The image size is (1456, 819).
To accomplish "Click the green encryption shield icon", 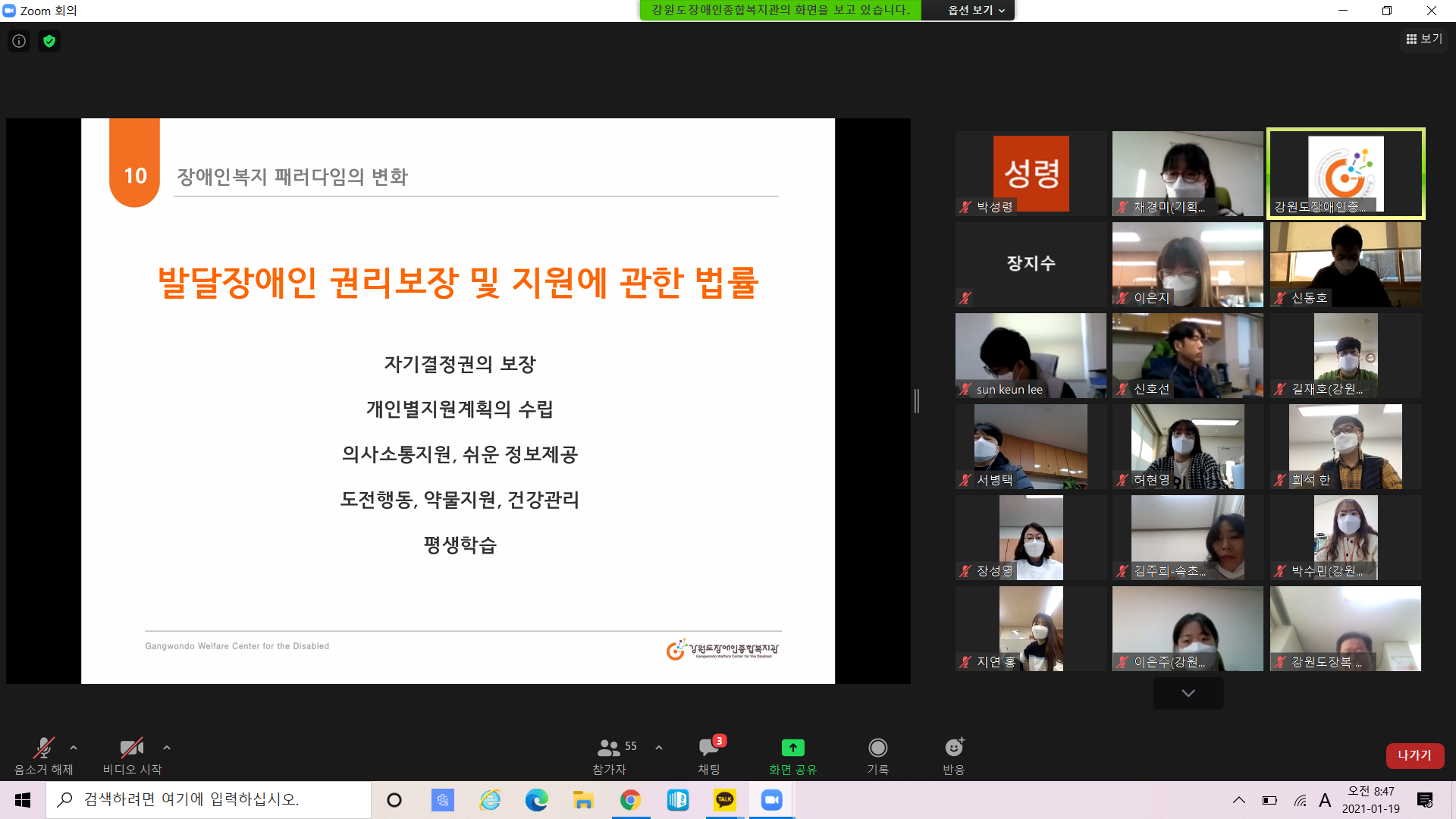I will point(49,41).
